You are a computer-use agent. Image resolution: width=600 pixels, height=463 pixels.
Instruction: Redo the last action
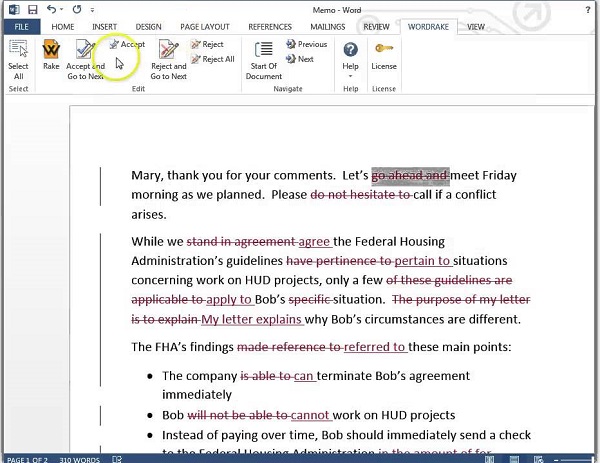[x=77, y=9]
